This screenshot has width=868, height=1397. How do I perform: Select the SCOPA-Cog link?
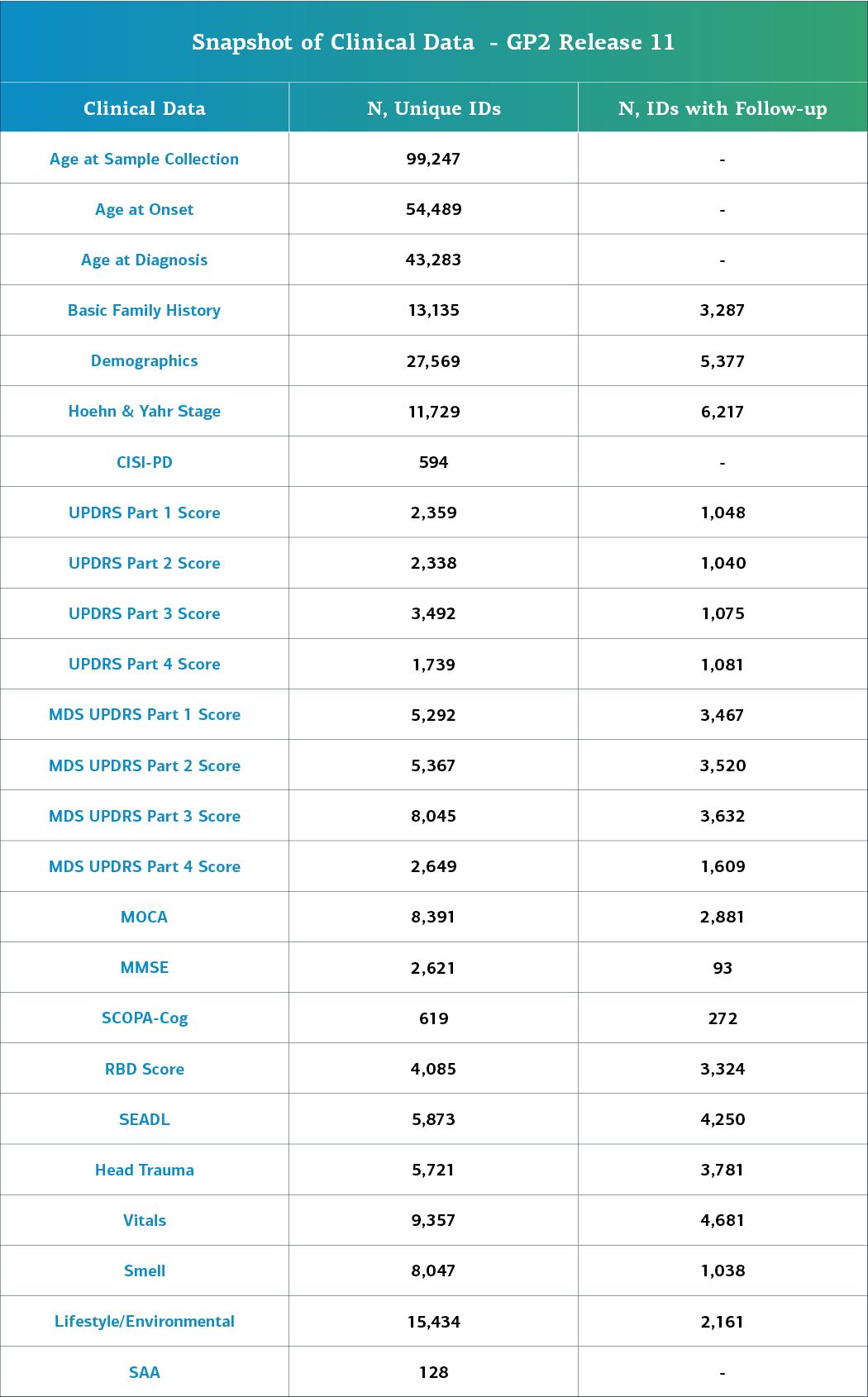(x=144, y=1018)
